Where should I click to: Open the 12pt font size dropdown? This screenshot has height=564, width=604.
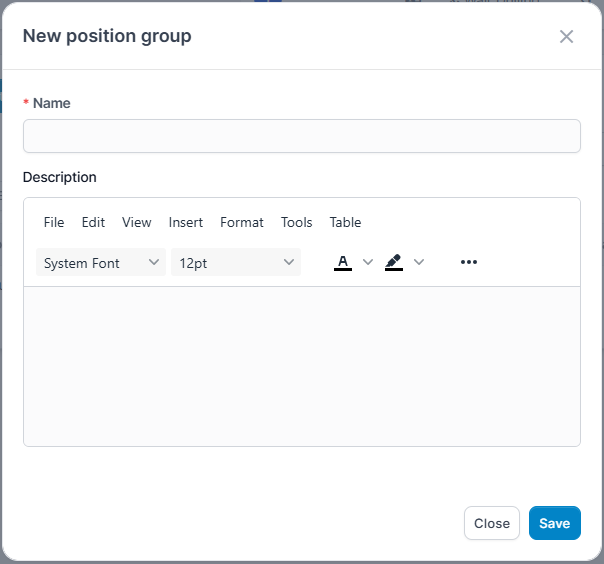(236, 263)
